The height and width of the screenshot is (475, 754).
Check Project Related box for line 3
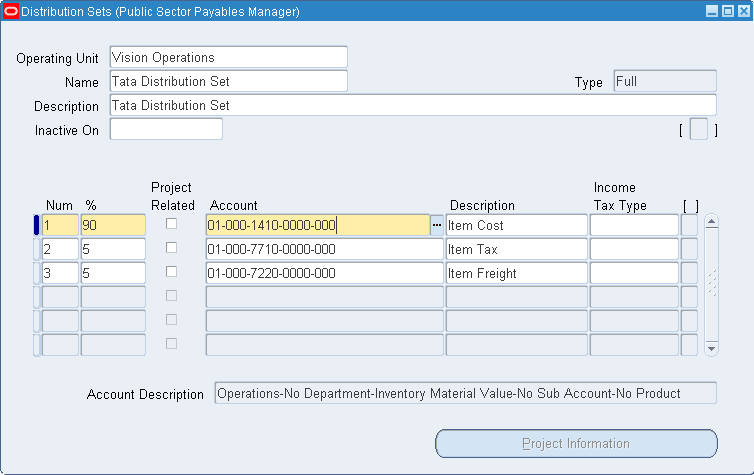(171, 272)
